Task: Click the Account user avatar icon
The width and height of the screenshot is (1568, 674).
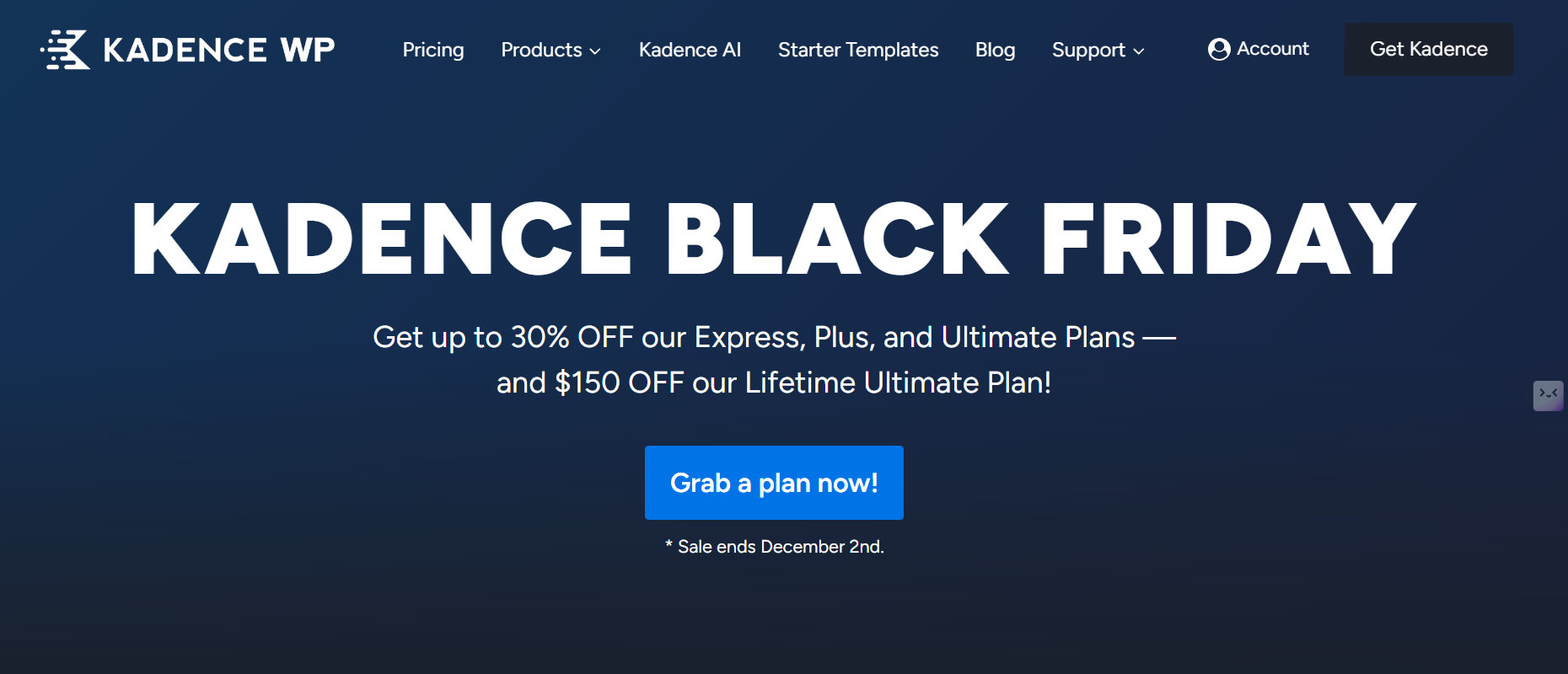Action: (1218, 50)
